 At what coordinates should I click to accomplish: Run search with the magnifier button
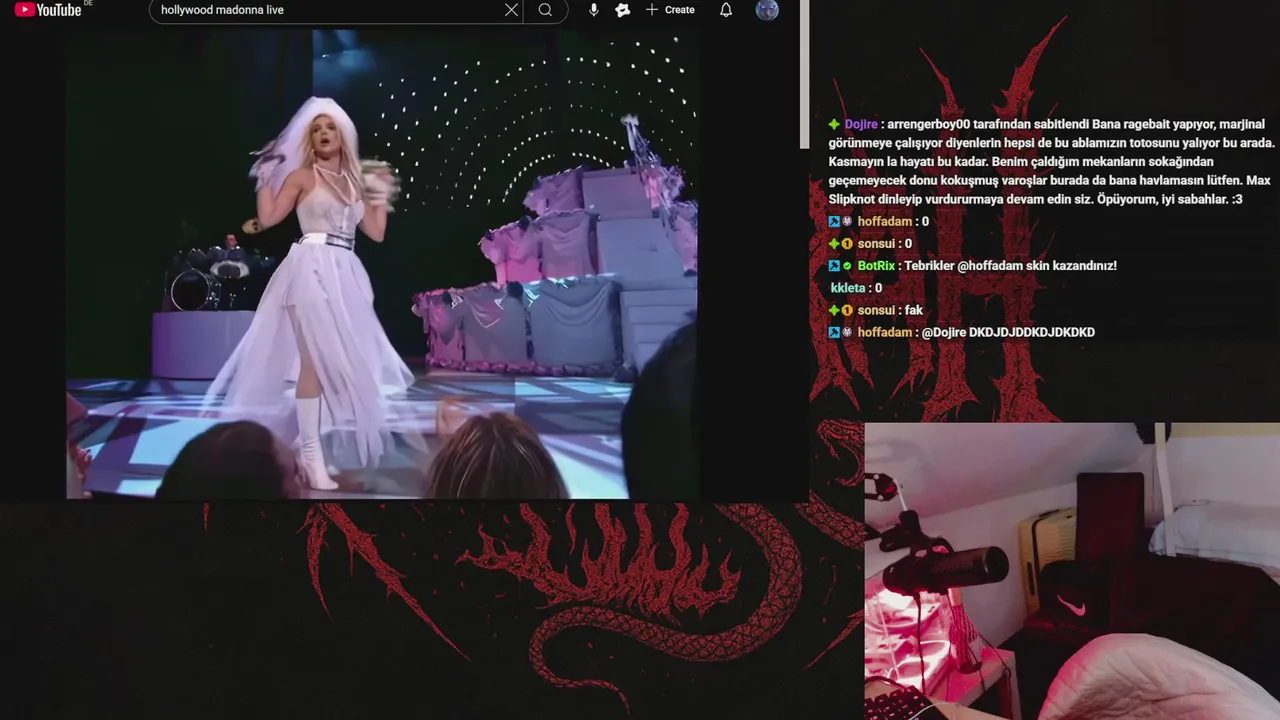point(545,10)
